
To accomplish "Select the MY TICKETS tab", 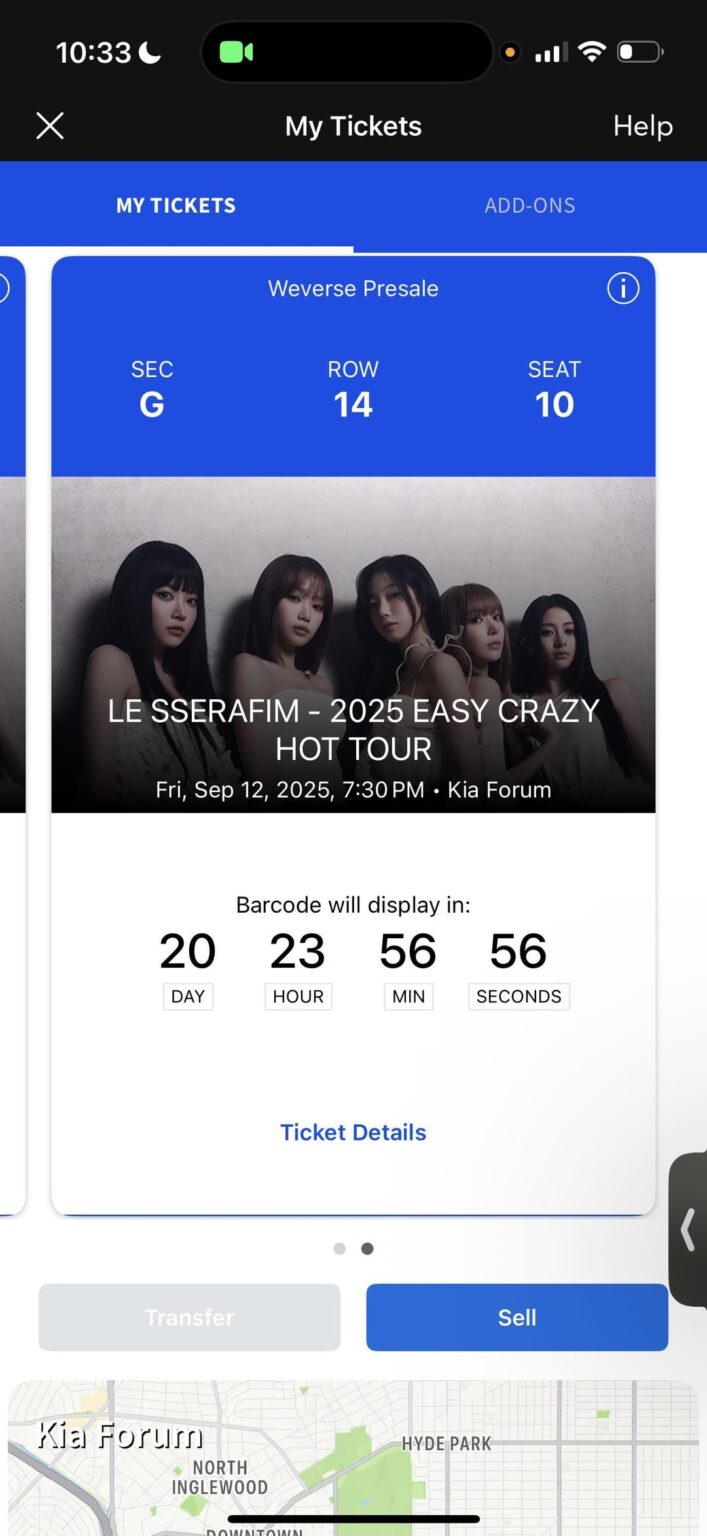I will coord(176,206).
